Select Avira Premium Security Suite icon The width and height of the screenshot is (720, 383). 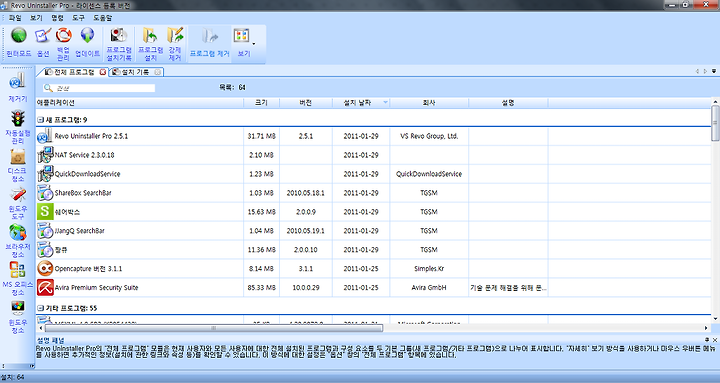coord(45,287)
